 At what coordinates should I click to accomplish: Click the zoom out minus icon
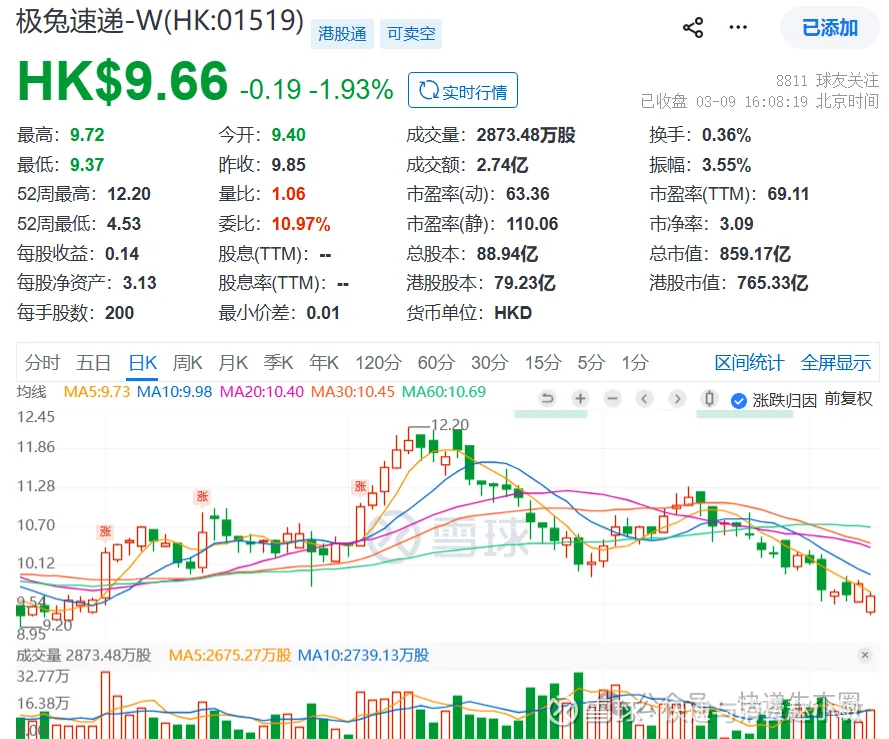[x=612, y=399]
